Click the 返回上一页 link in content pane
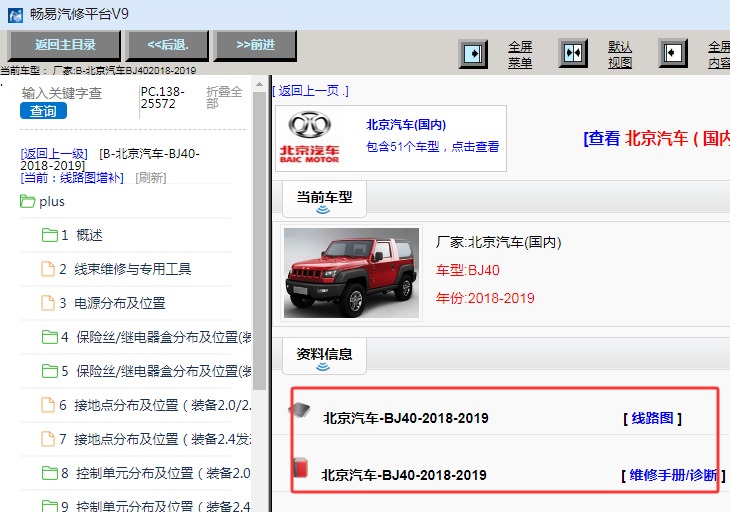The height and width of the screenshot is (512, 730). (310, 91)
